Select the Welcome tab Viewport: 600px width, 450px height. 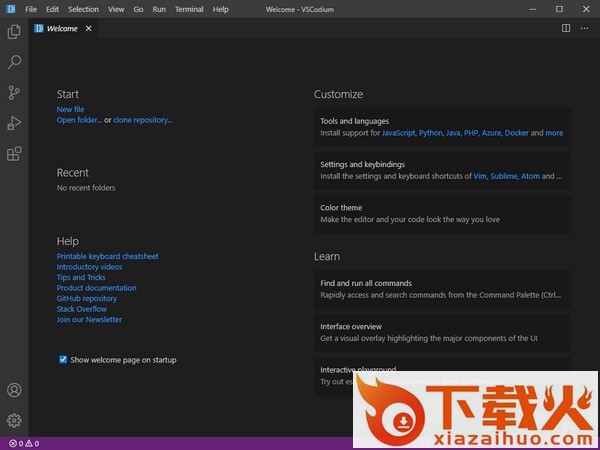pyautogui.click(x=62, y=29)
